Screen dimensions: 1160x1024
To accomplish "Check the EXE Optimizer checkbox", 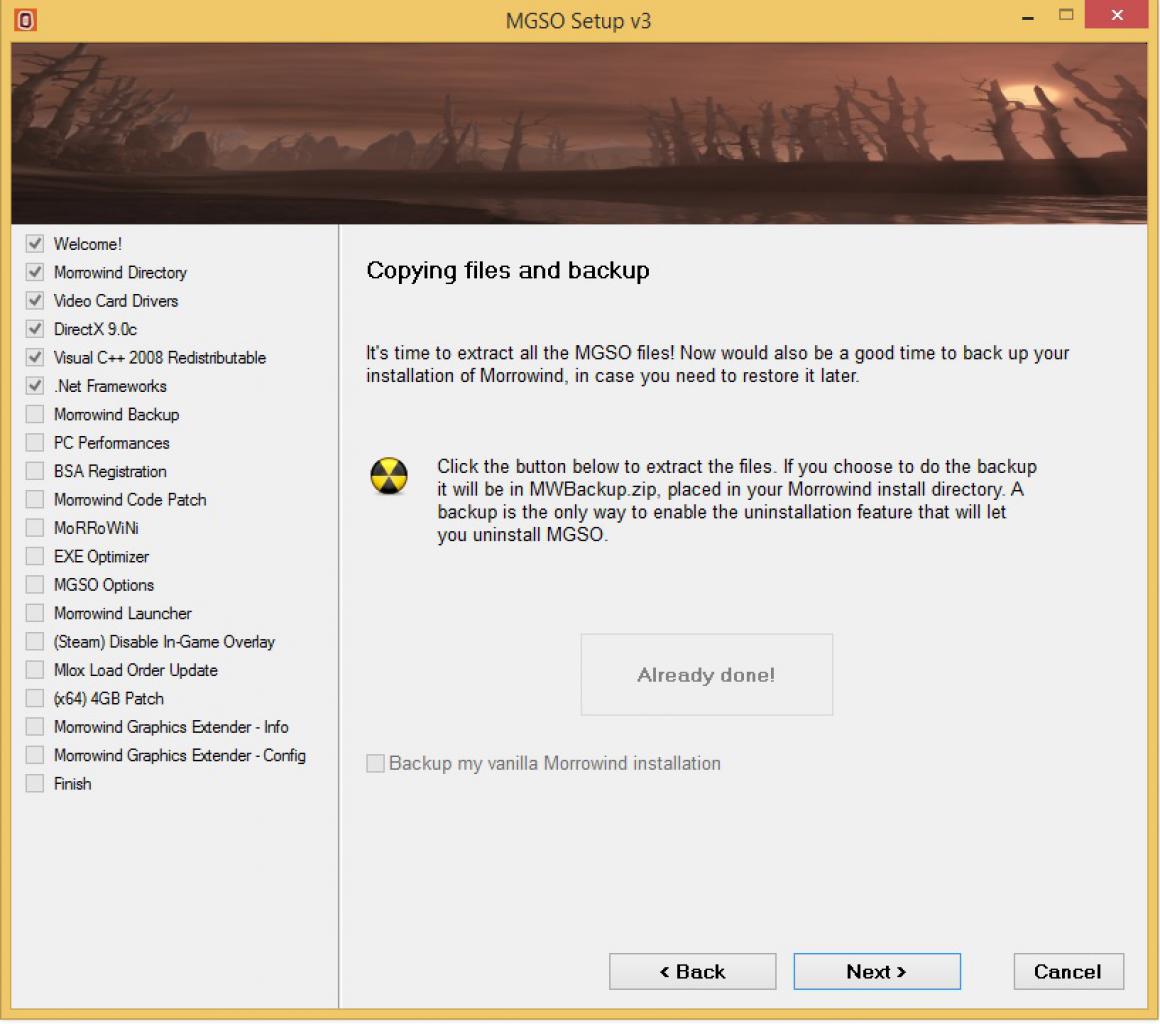I will pos(35,556).
